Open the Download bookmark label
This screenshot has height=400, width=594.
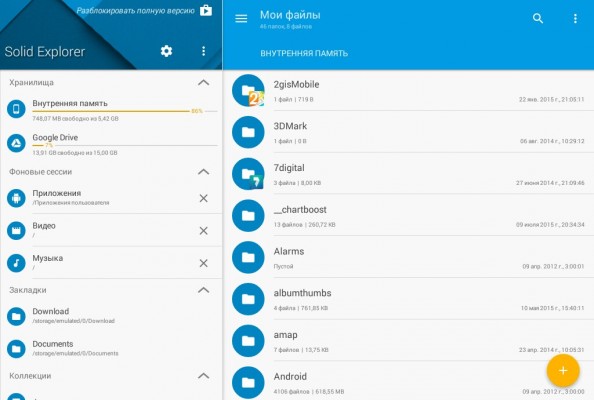click(x=51, y=311)
